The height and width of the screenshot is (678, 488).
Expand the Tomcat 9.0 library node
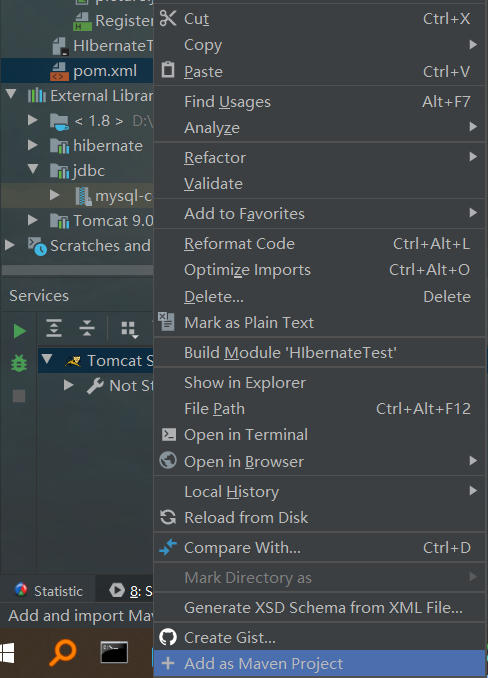32,220
